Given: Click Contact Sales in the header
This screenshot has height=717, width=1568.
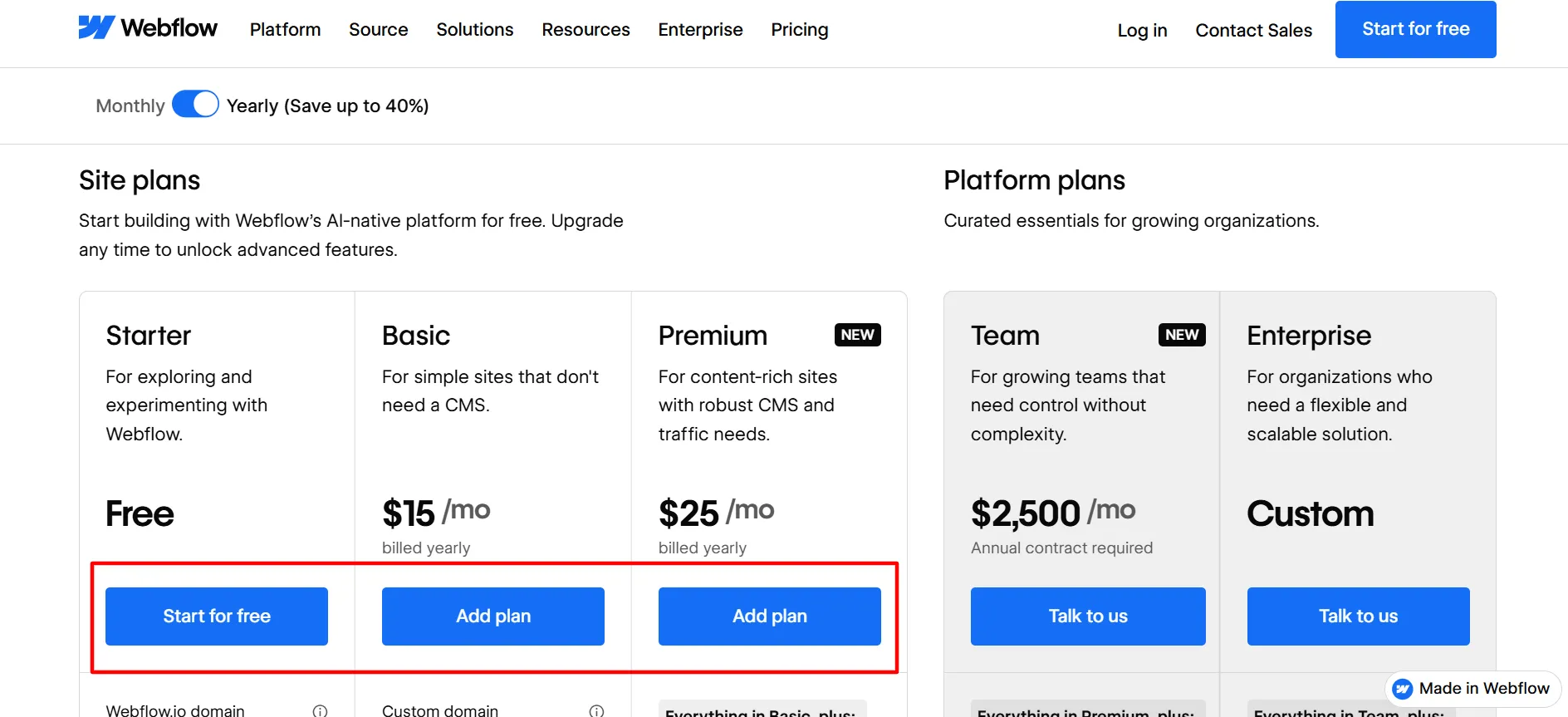Looking at the screenshot, I should tap(1253, 31).
